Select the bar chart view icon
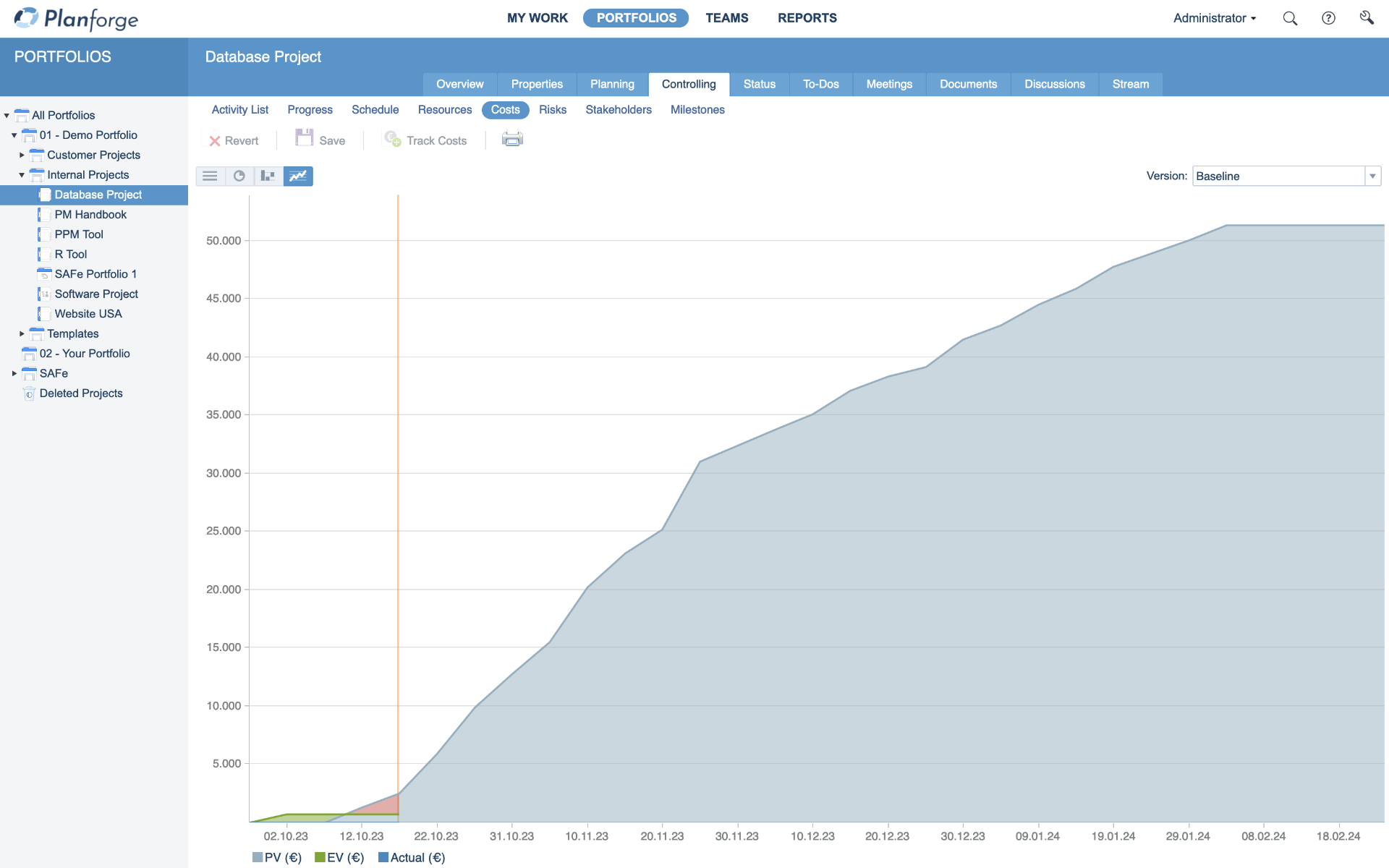Viewport: 1389px width, 868px height. [x=269, y=175]
